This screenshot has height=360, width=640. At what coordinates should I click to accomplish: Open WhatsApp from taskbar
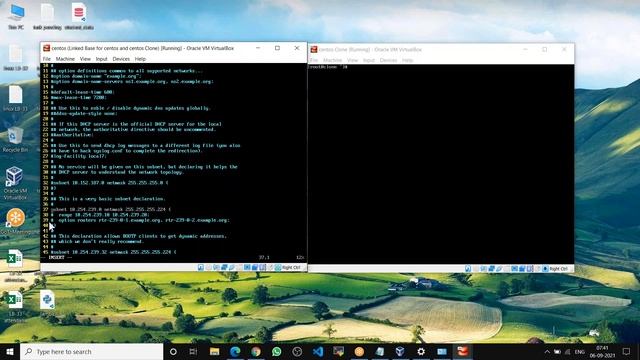point(276,351)
